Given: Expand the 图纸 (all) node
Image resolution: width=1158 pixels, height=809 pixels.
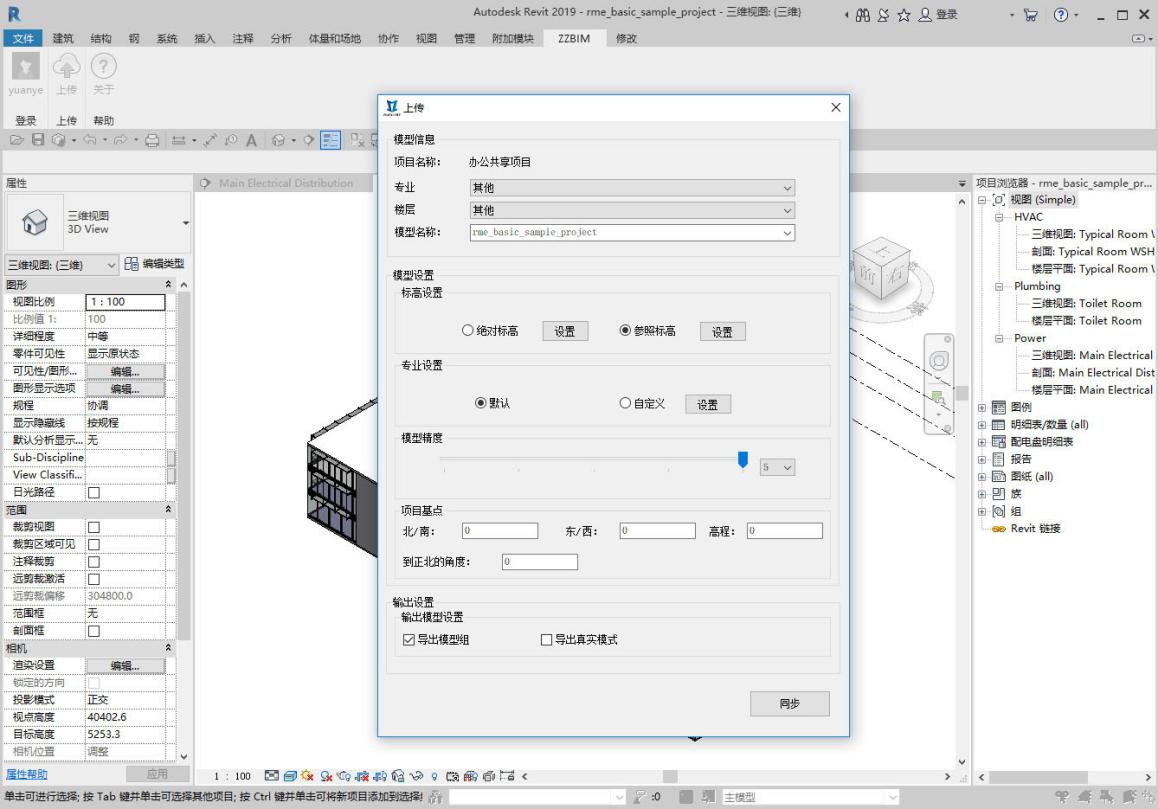Looking at the screenshot, I should pos(982,477).
